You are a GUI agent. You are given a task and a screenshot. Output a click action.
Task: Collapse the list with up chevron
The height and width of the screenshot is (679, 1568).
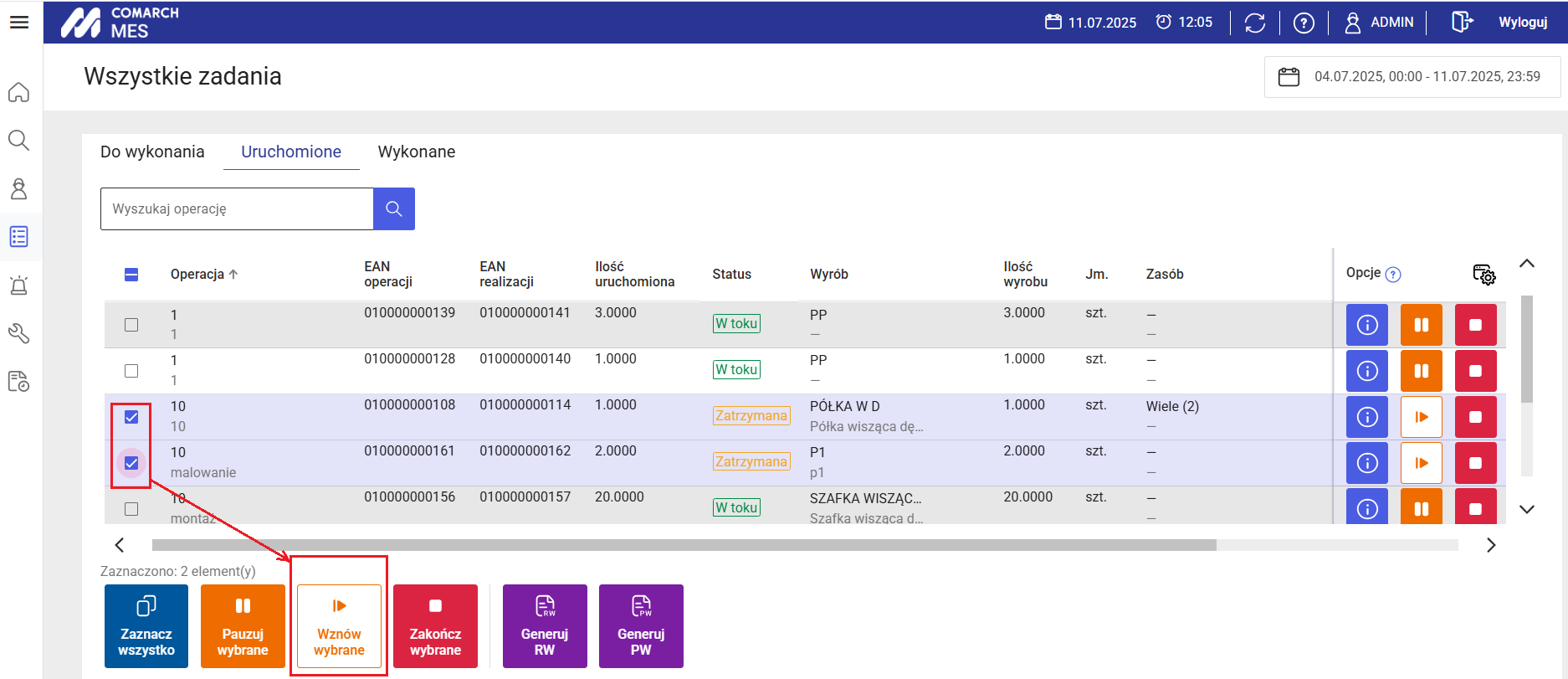[1526, 264]
